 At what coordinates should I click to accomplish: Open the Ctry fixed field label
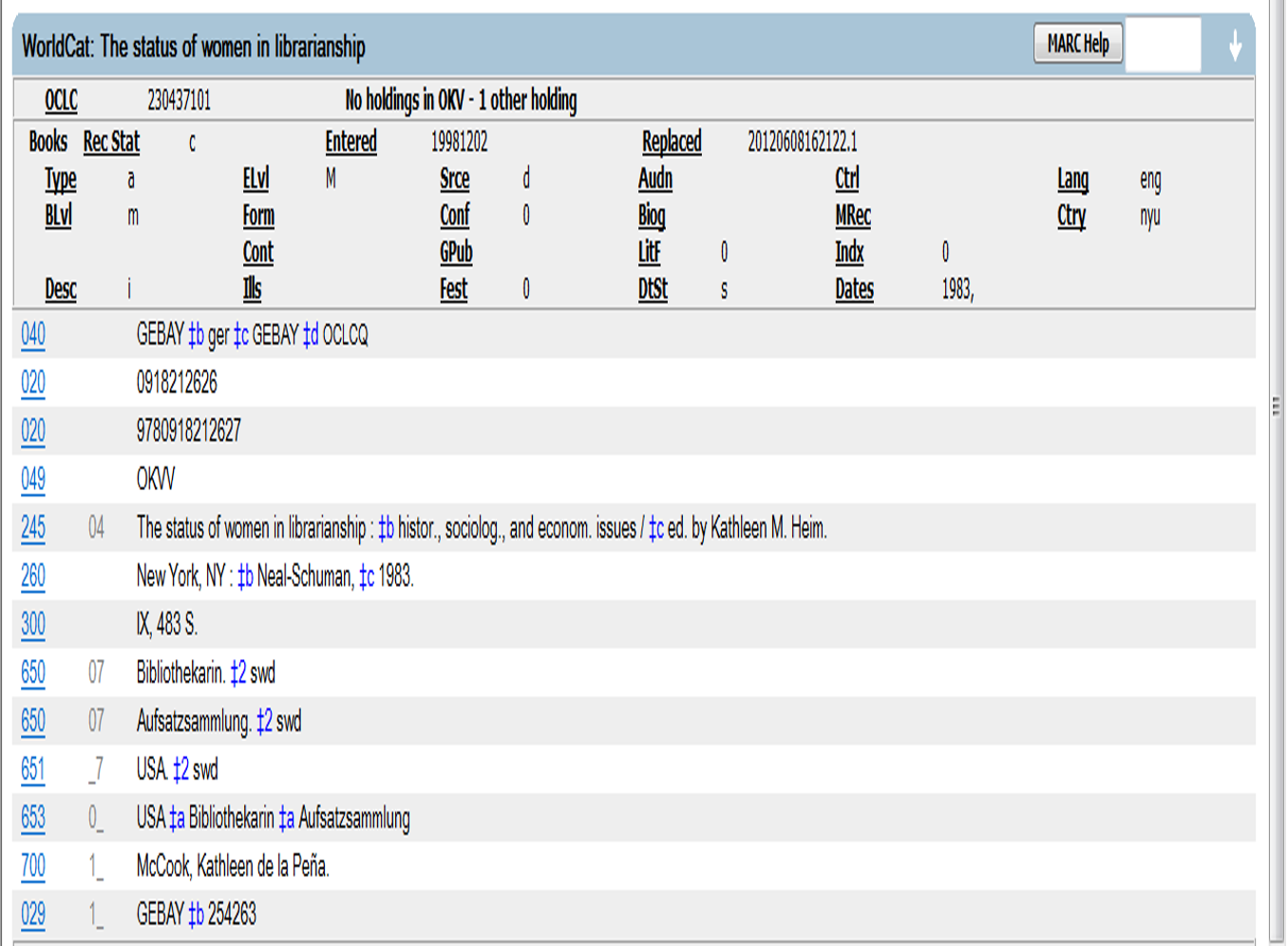click(x=1071, y=216)
